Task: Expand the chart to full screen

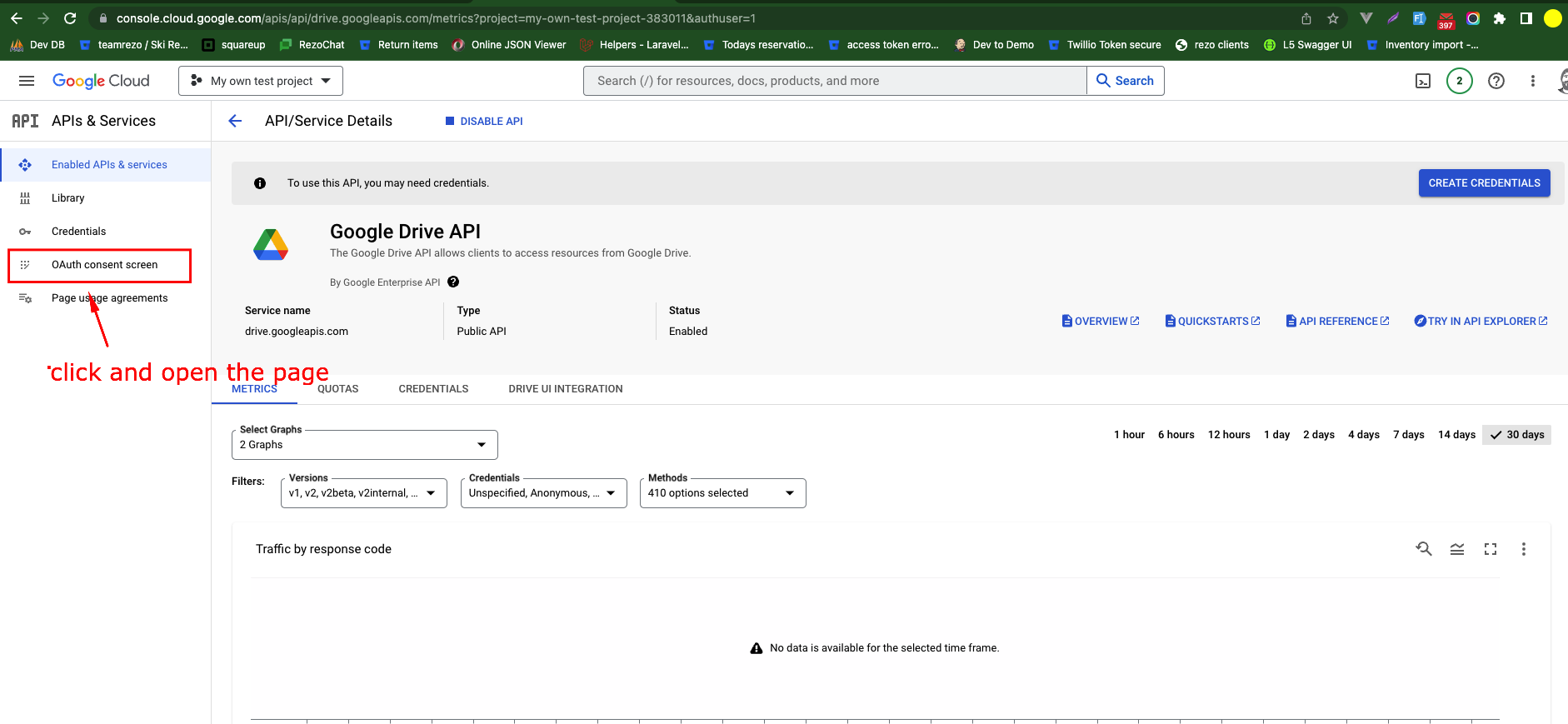Action: click(1491, 549)
